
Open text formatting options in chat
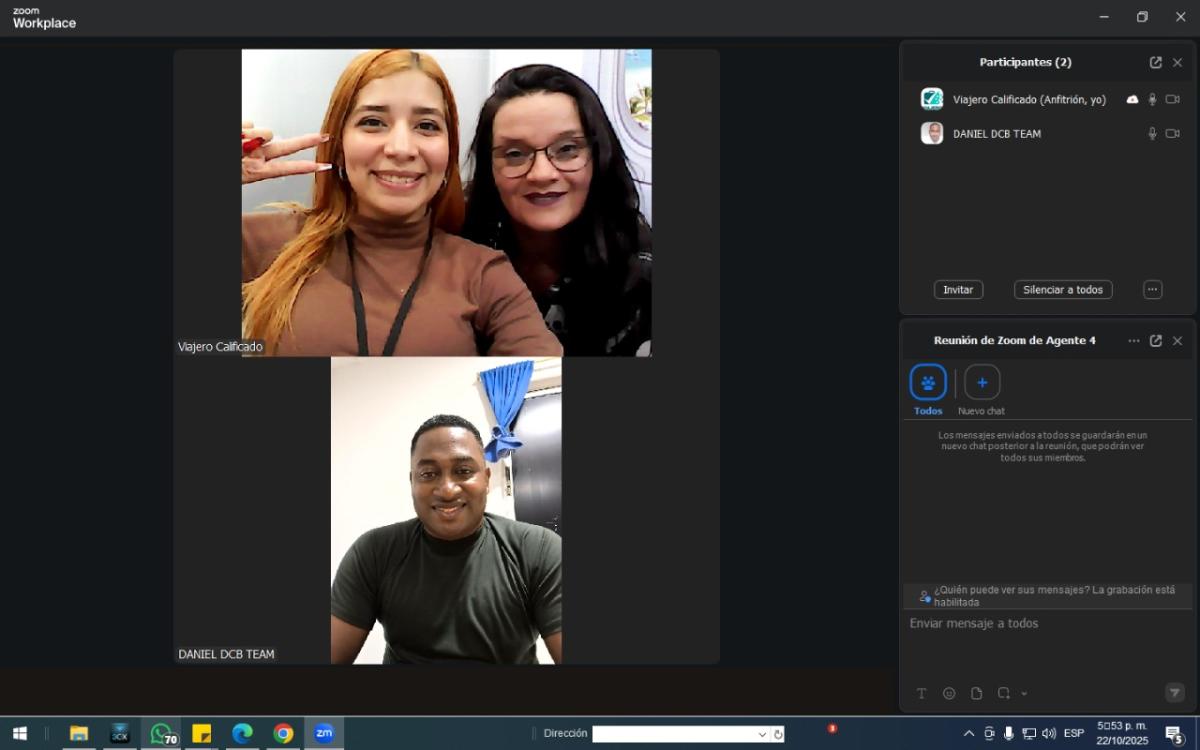921,693
